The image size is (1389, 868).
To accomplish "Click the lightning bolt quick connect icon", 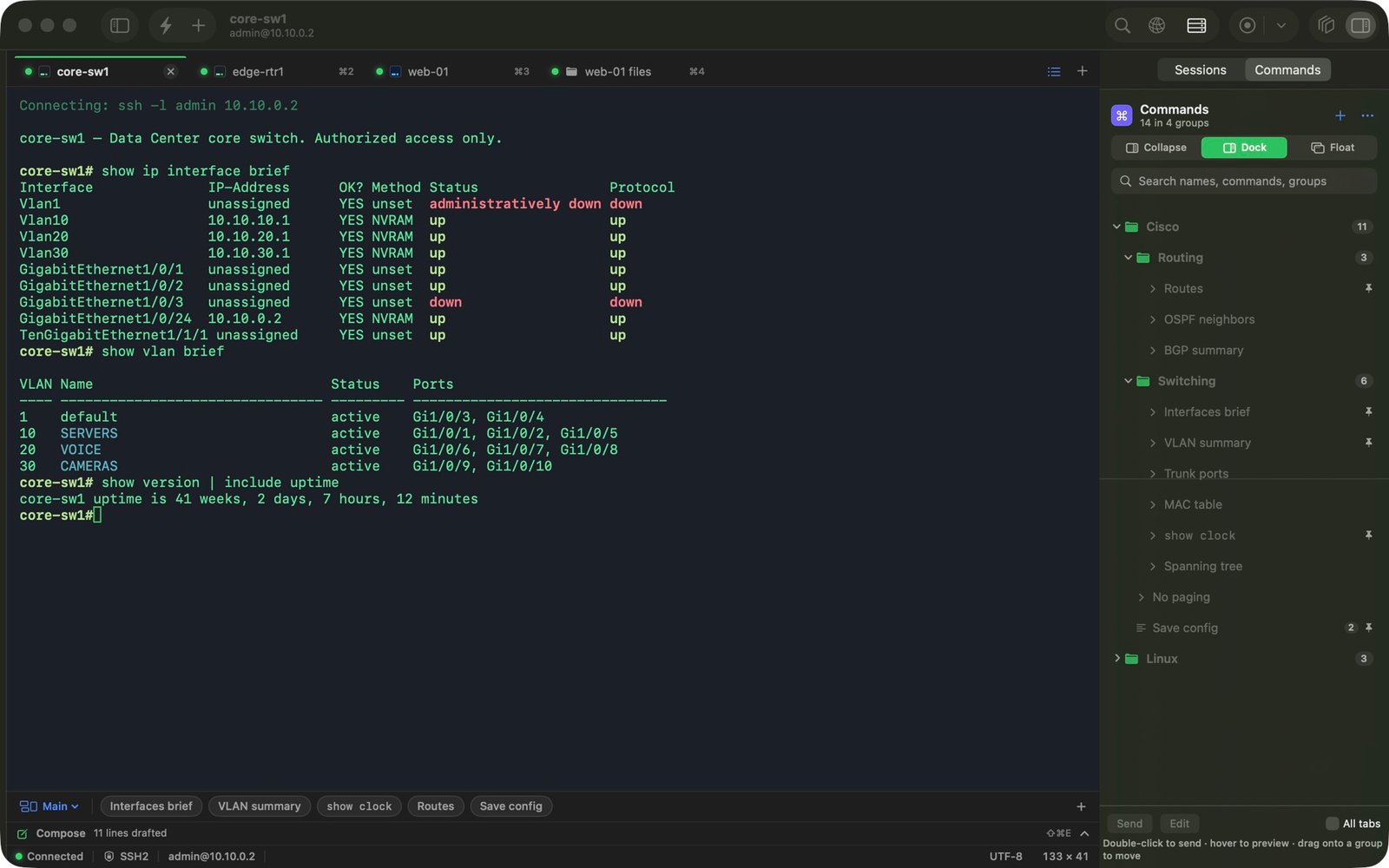I will point(166,25).
